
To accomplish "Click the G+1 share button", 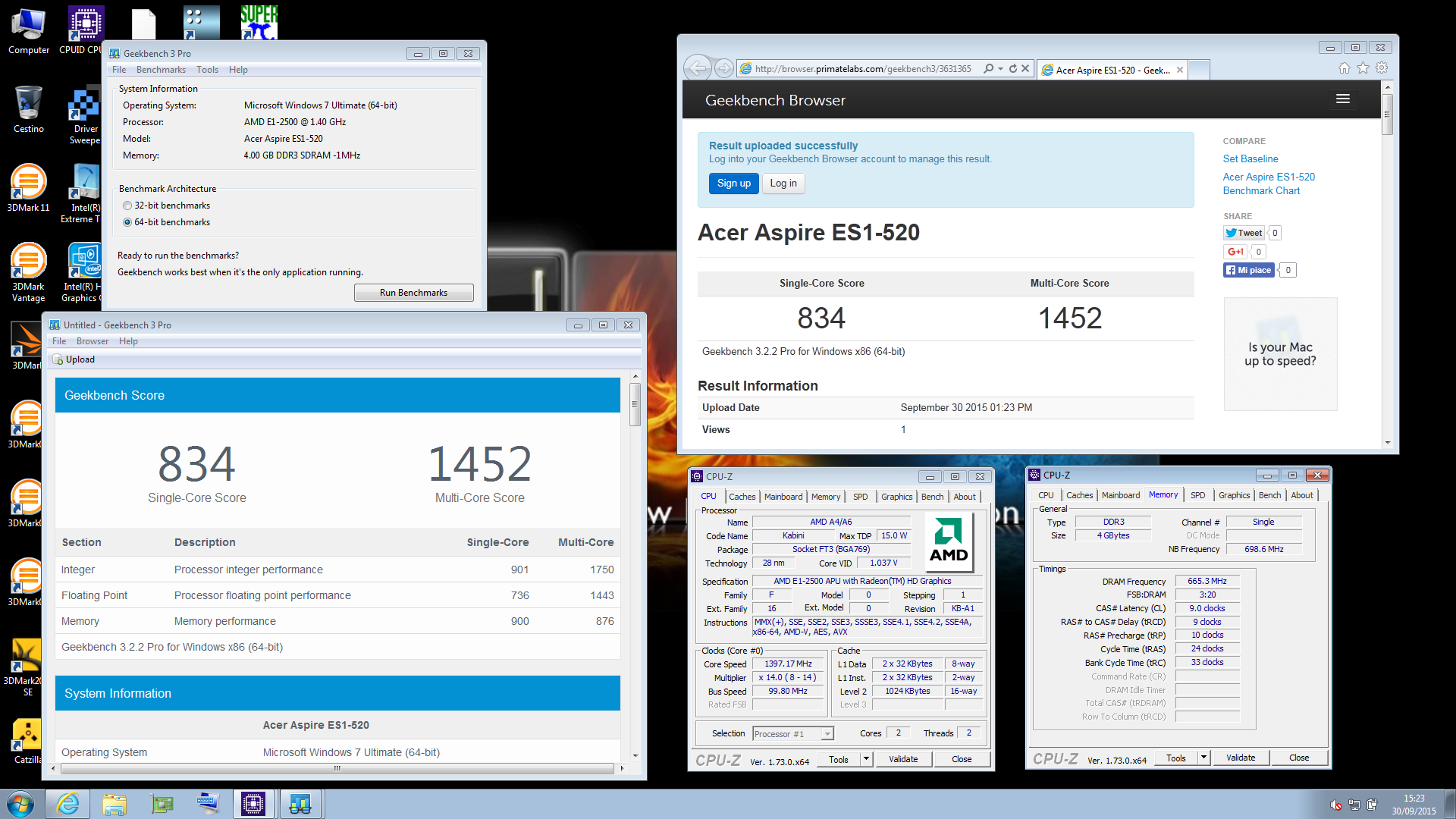I will pyautogui.click(x=1235, y=252).
